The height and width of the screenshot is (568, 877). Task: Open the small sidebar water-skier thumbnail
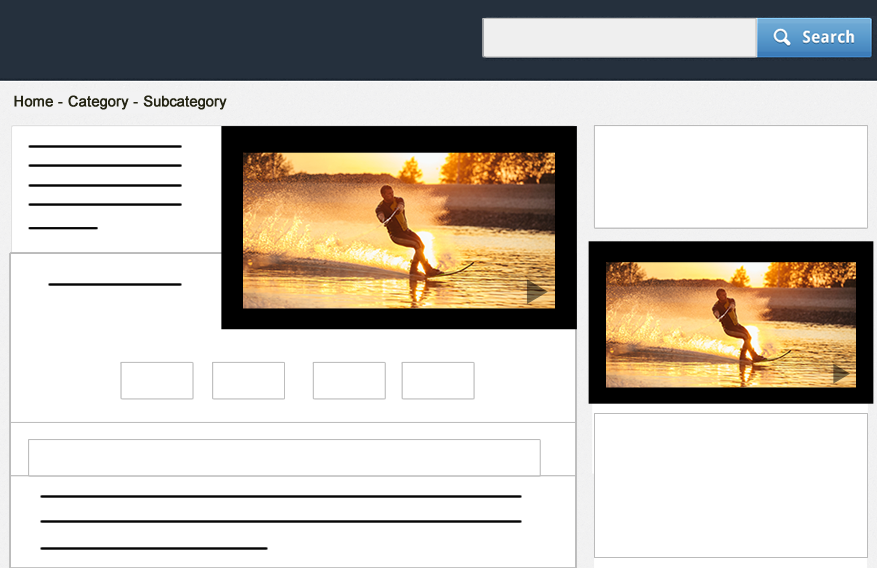click(730, 323)
